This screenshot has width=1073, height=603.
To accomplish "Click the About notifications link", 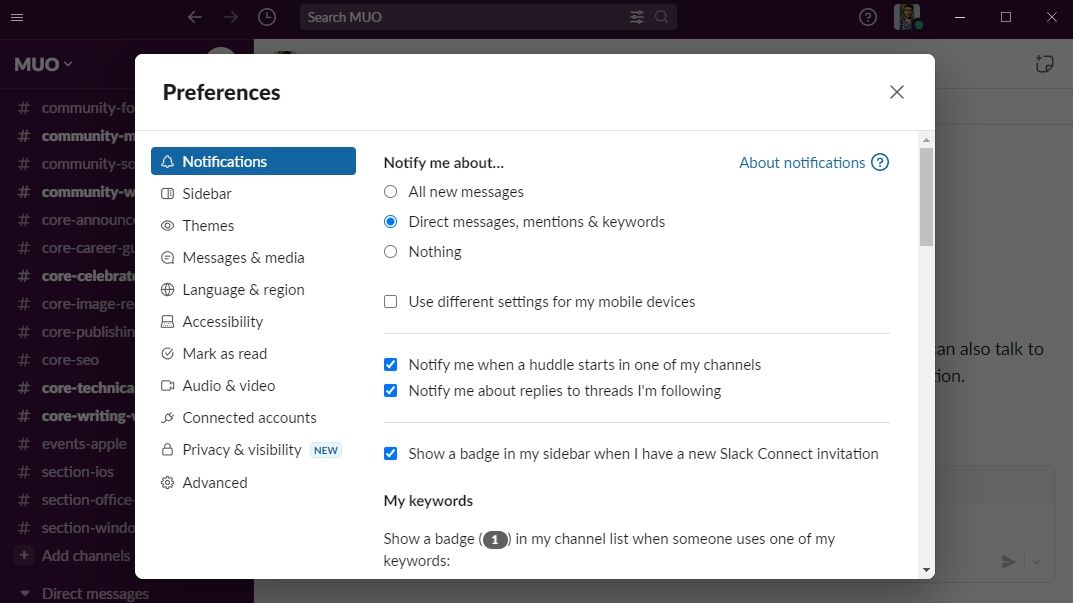I will tap(802, 162).
